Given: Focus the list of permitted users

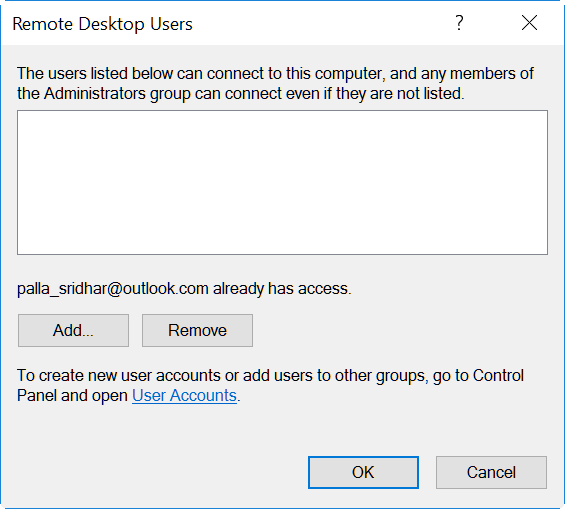Looking at the screenshot, I should 282,183.
